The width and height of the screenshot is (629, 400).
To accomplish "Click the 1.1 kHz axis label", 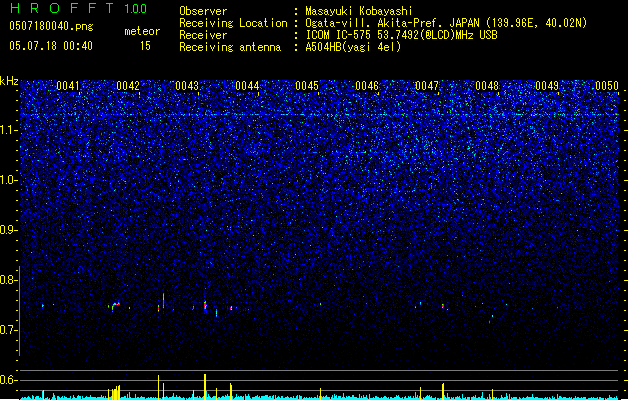I will coord(8,130).
